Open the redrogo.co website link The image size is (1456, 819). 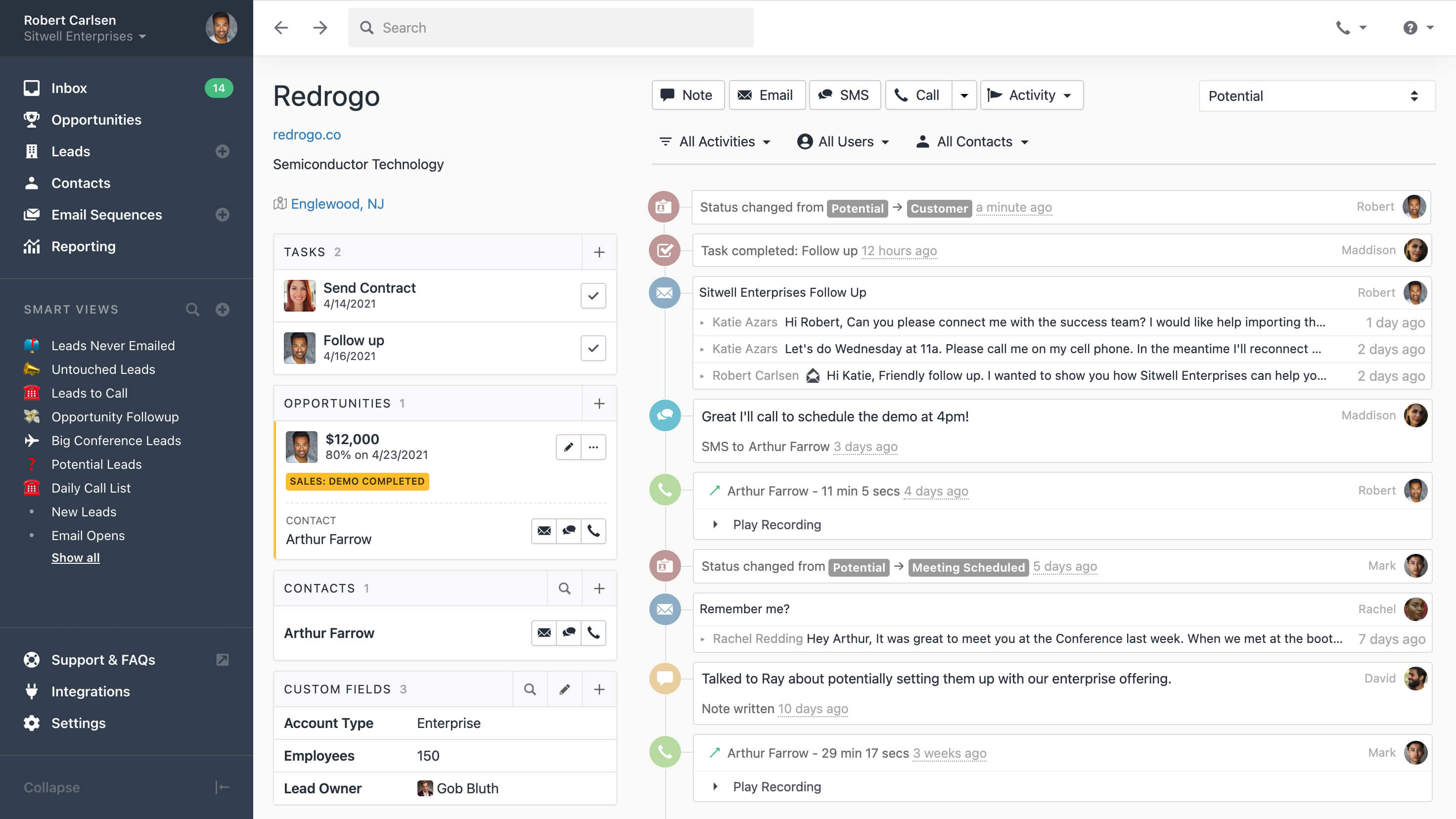[x=306, y=135]
